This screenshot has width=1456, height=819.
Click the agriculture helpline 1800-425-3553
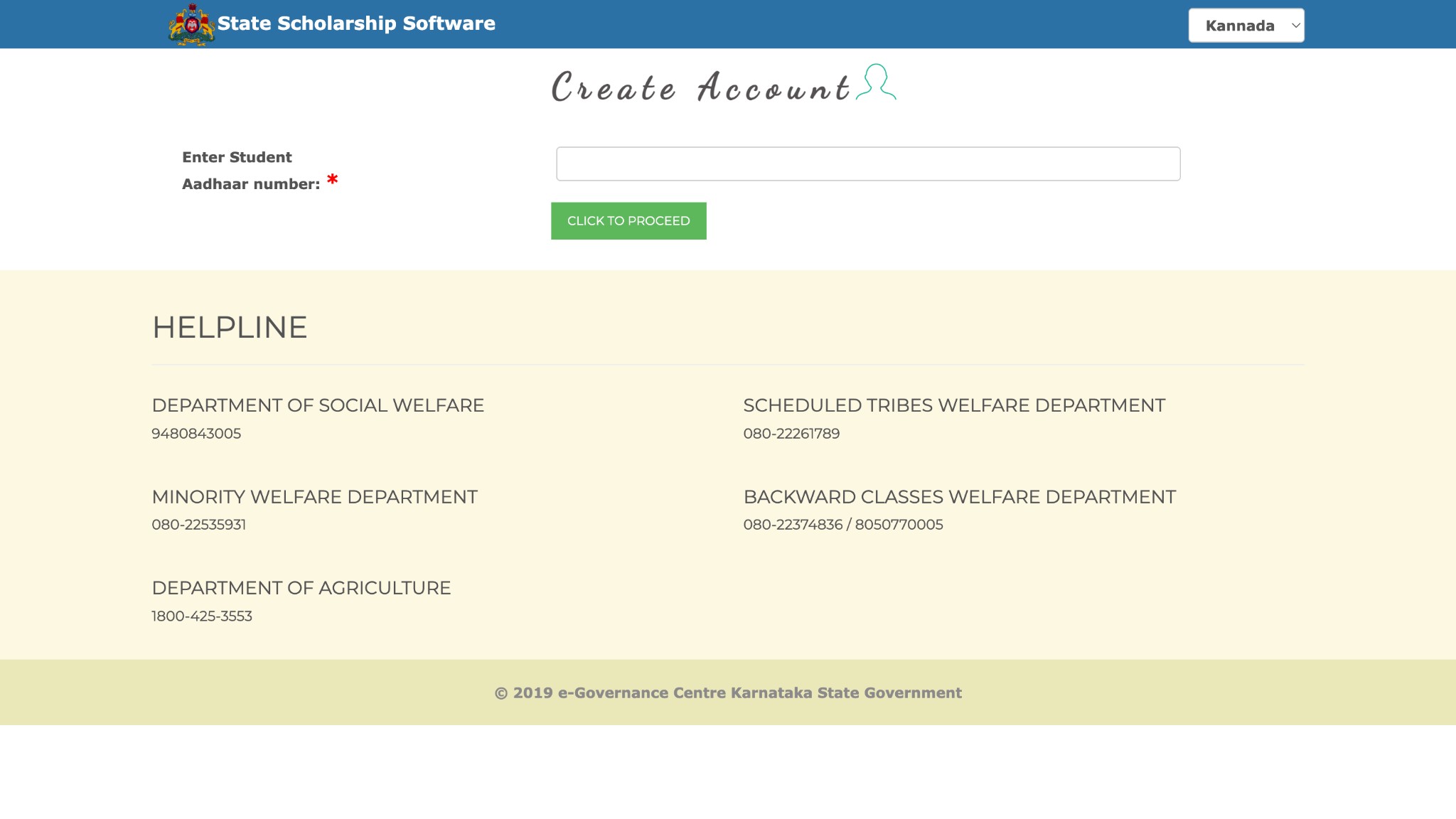202,616
